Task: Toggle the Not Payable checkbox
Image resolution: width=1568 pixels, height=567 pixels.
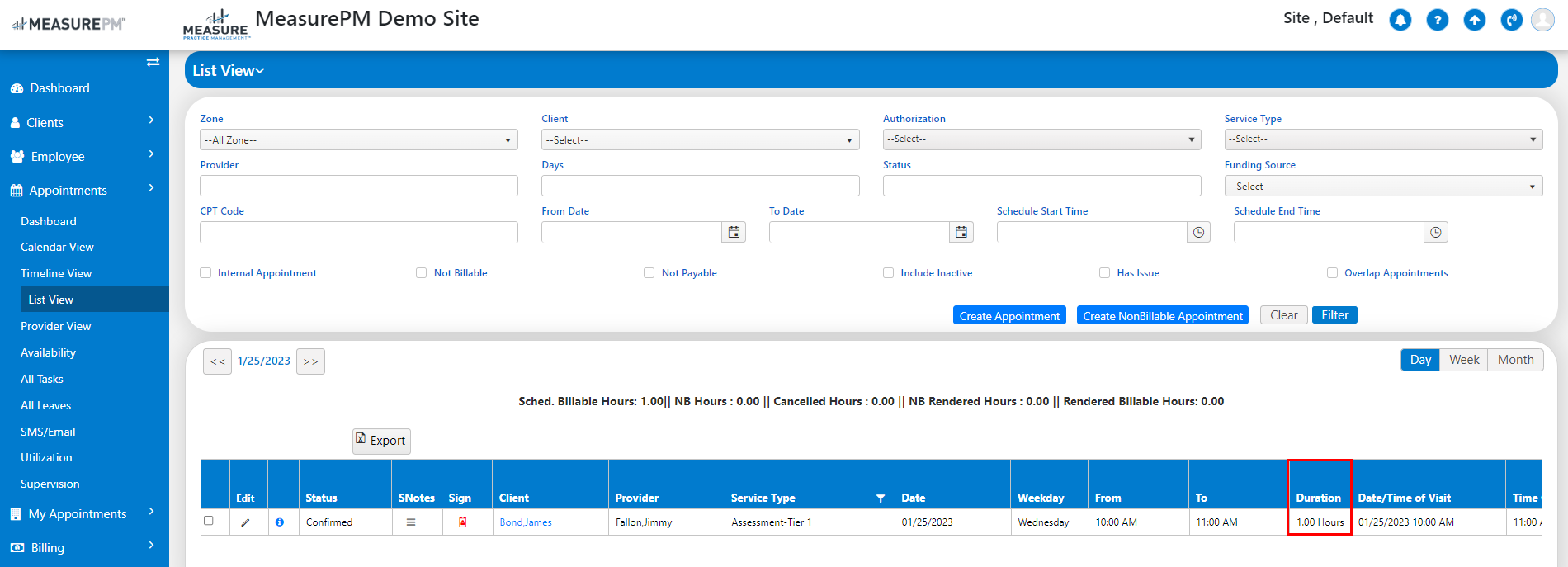Action: [x=649, y=273]
